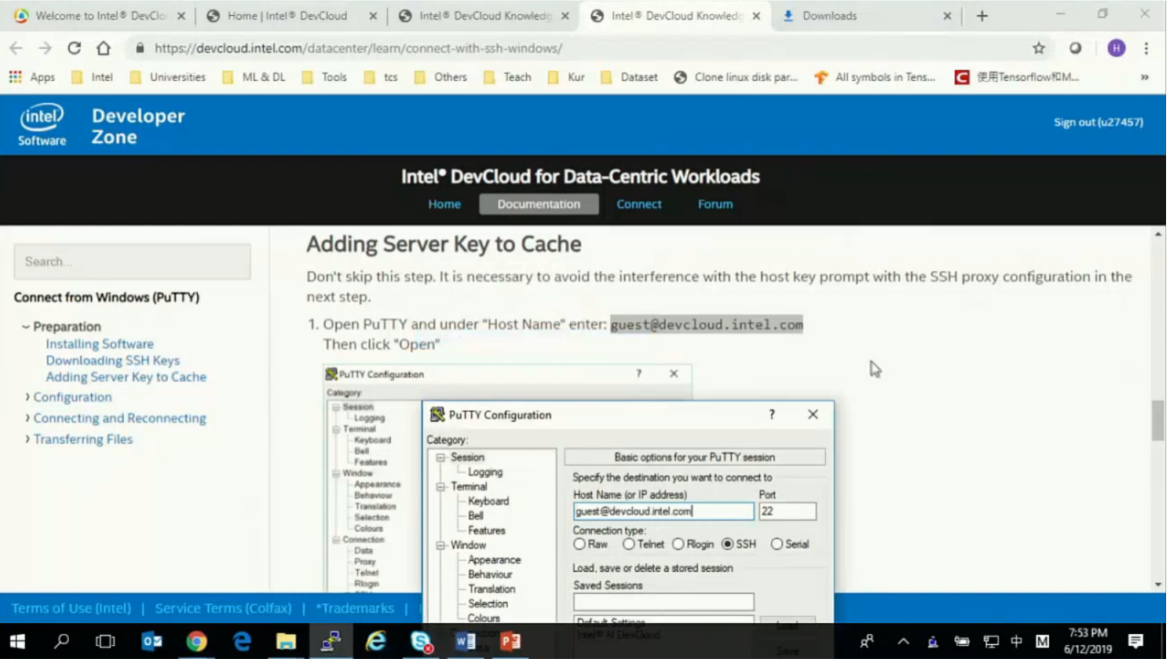This screenshot has height=659, width=1167.
Task: Open Service Terms (Colfax) footer link
Action: [223, 608]
